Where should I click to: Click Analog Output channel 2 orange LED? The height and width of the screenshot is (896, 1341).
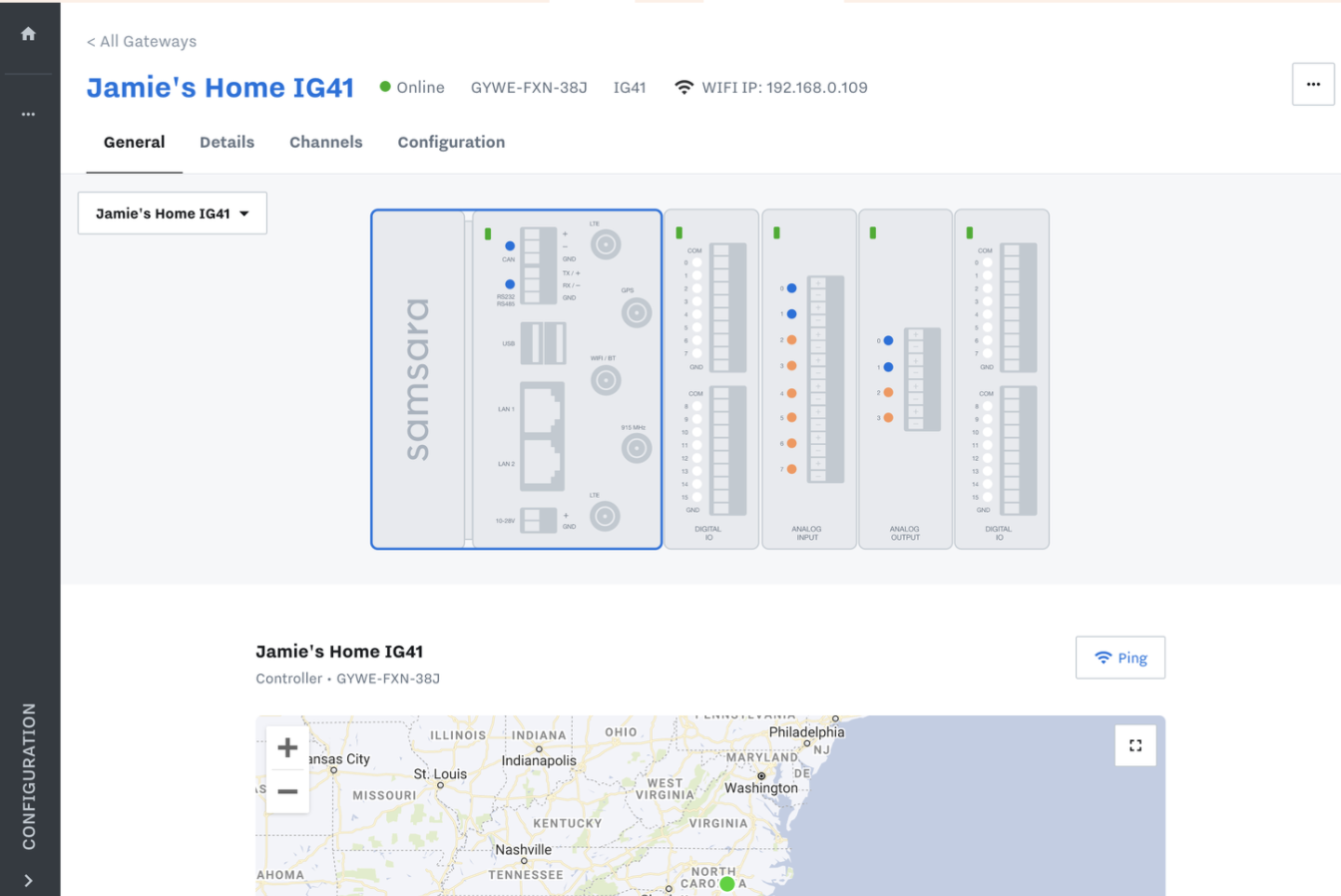coord(888,392)
